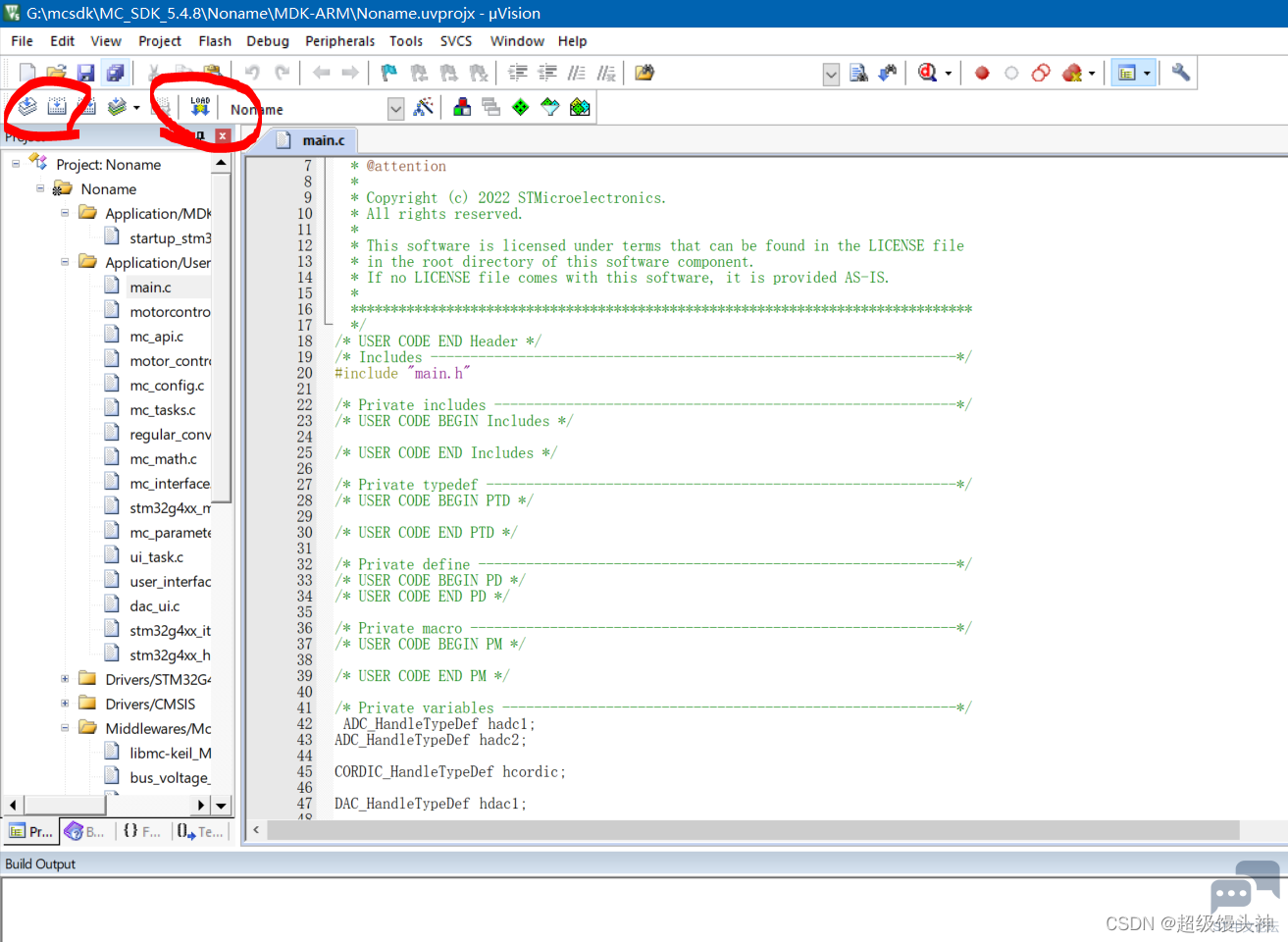Open the Noname target selection dropdown
The image size is (1288, 942).
395,109
